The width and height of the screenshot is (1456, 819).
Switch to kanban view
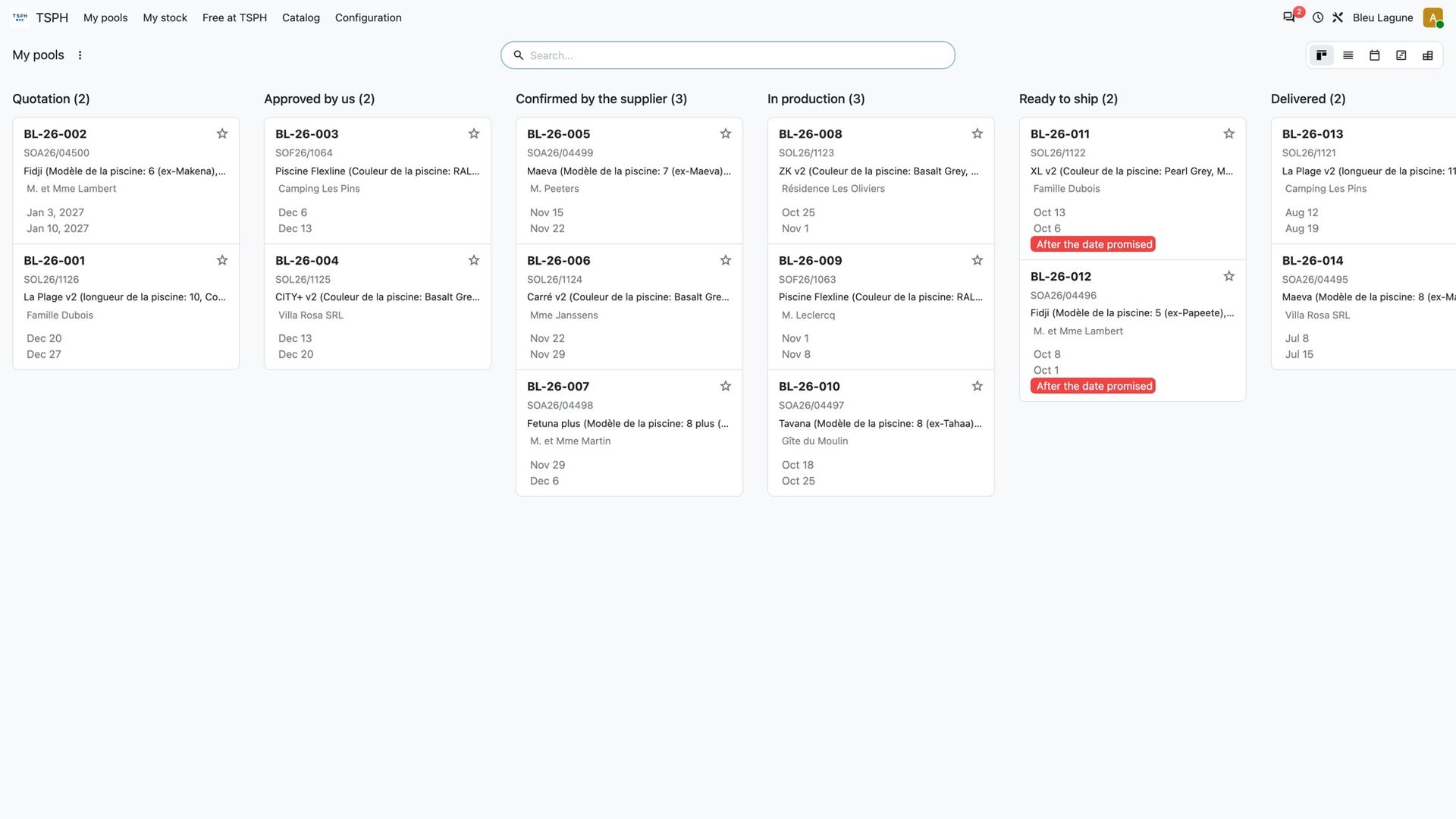(x=1322, y=55)
